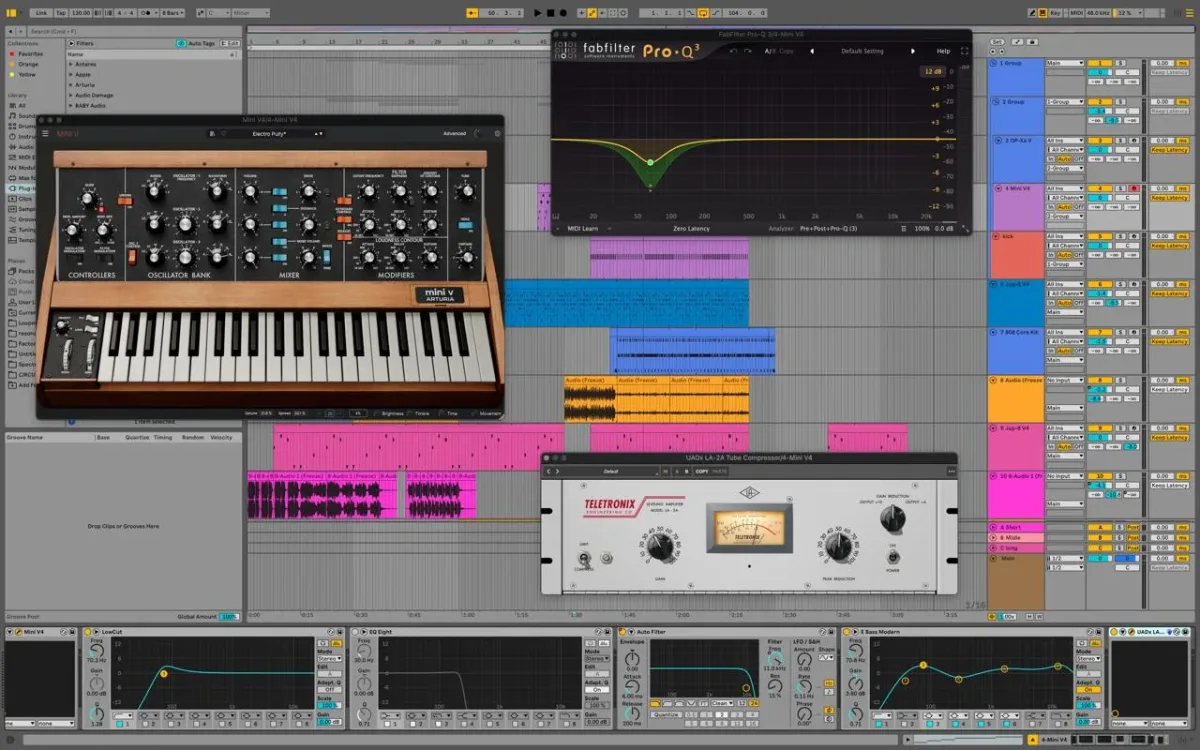Toggle the yellow activator numbered 2 on 2 Group track
Screen dimensions: 1200x750
click(1100, 102)
